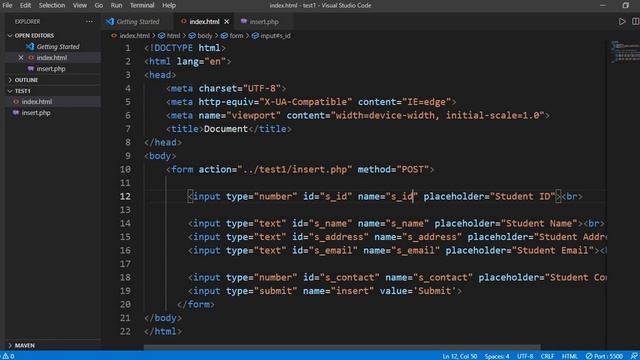640x360 pixels.
Task: Close the index.html editor tab
Action: tap(227, 22)
